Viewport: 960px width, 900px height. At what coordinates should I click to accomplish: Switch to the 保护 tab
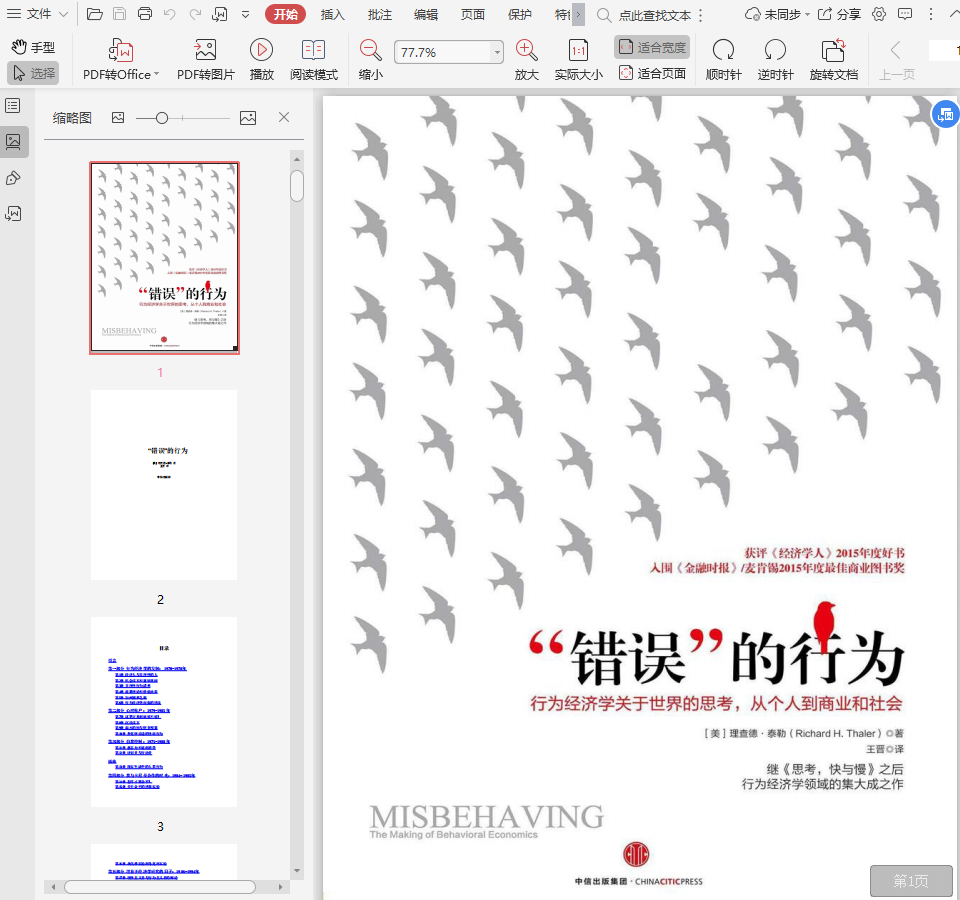tap(519, 15)
